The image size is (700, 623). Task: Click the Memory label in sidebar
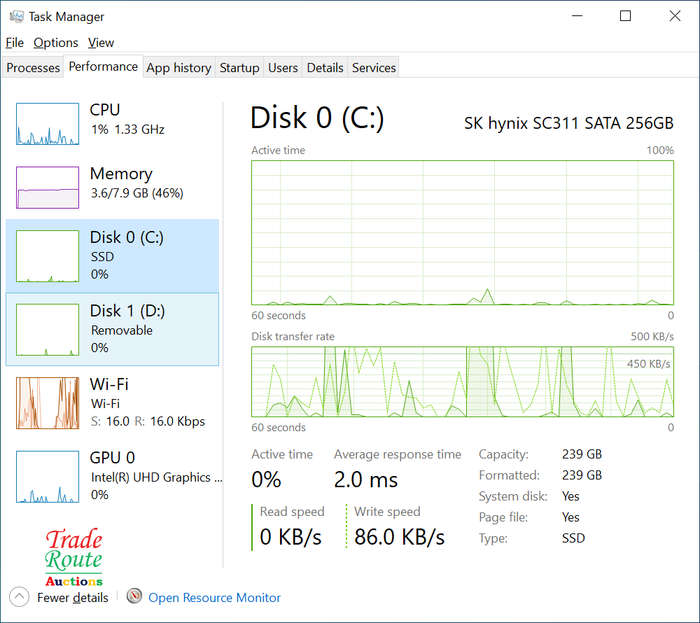tap(121, 173)
